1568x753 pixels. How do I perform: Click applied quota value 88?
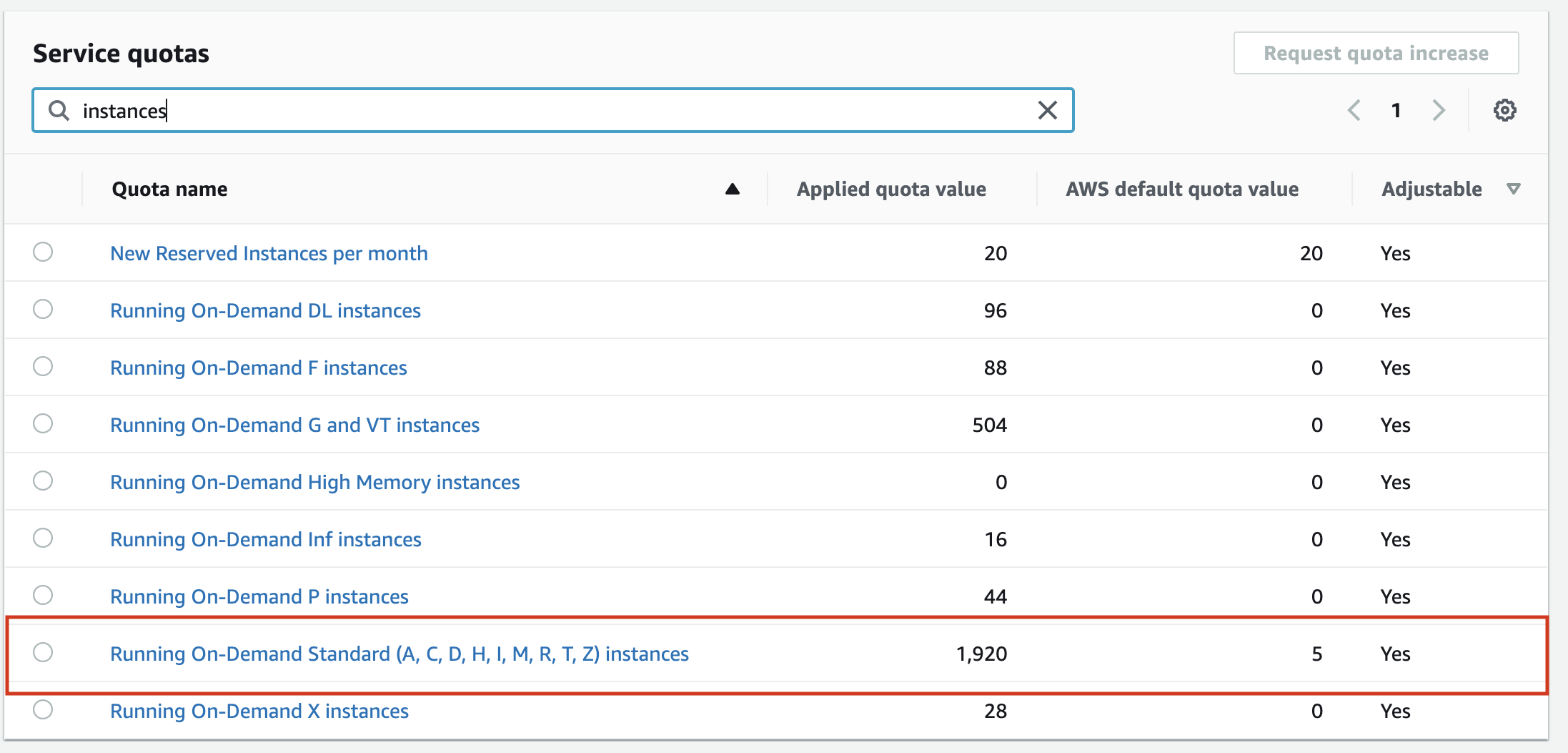coord(995,368)
